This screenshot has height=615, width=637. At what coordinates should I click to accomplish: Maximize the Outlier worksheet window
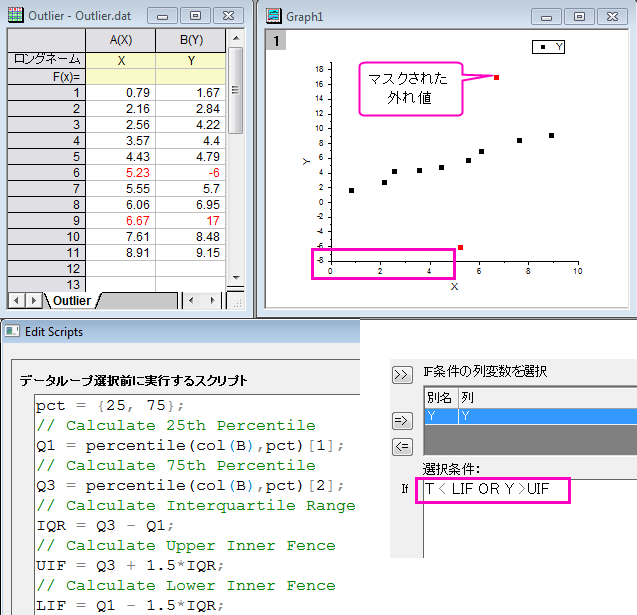click(195, 16)
